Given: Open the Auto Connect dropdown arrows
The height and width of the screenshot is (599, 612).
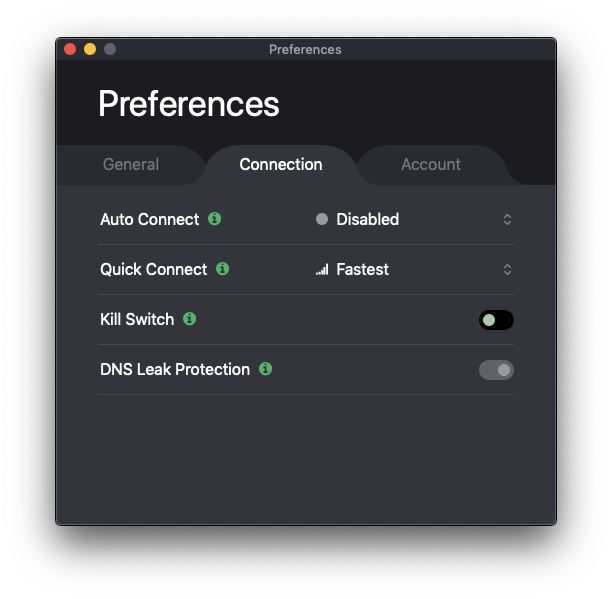Looking at the screenshot, I should click(507, 219).
